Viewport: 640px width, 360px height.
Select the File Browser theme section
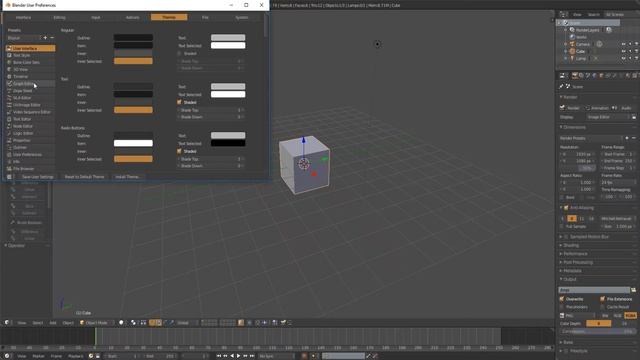[x=30, y=169]
